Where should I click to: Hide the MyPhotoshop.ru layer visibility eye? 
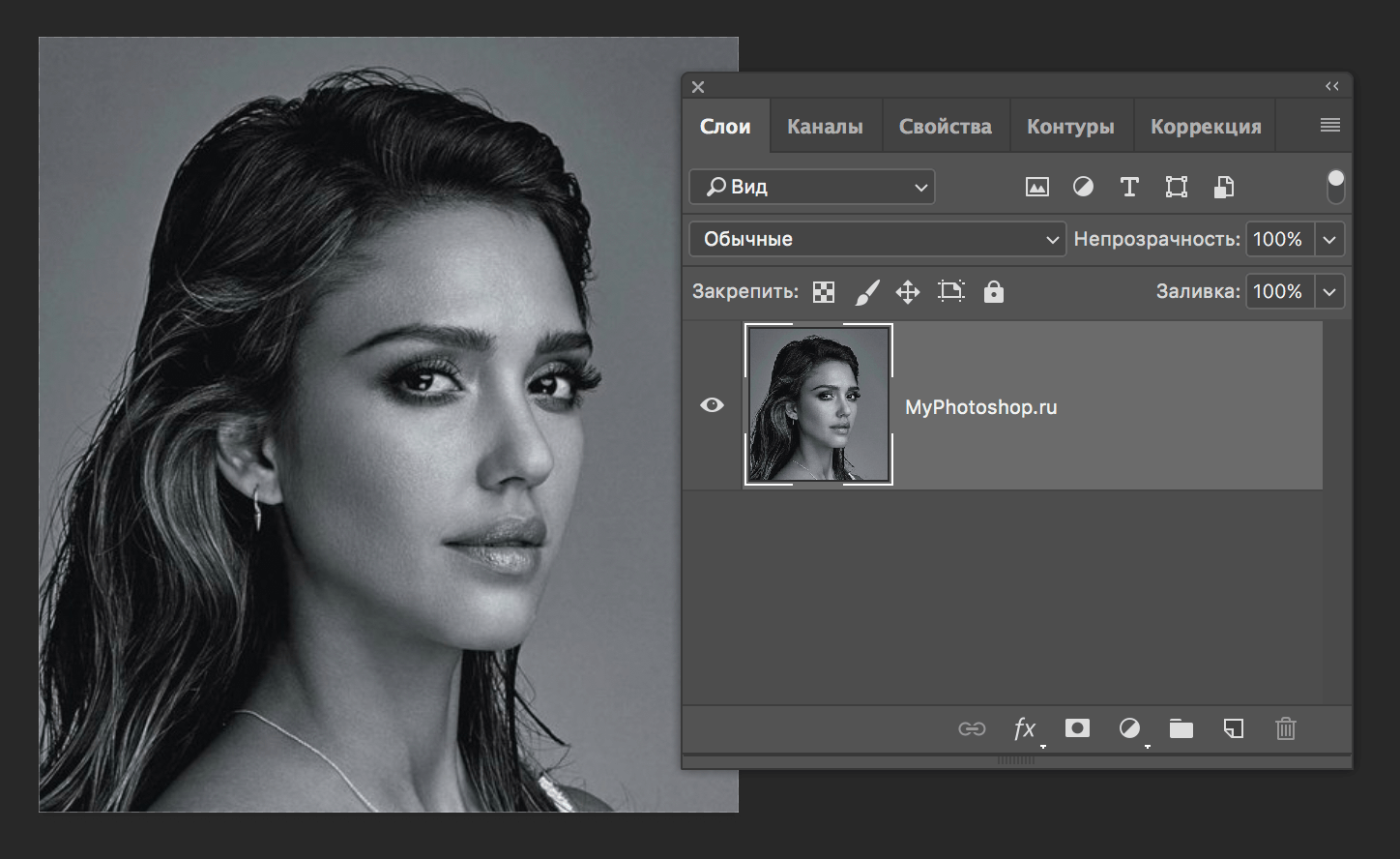(712, 404)
